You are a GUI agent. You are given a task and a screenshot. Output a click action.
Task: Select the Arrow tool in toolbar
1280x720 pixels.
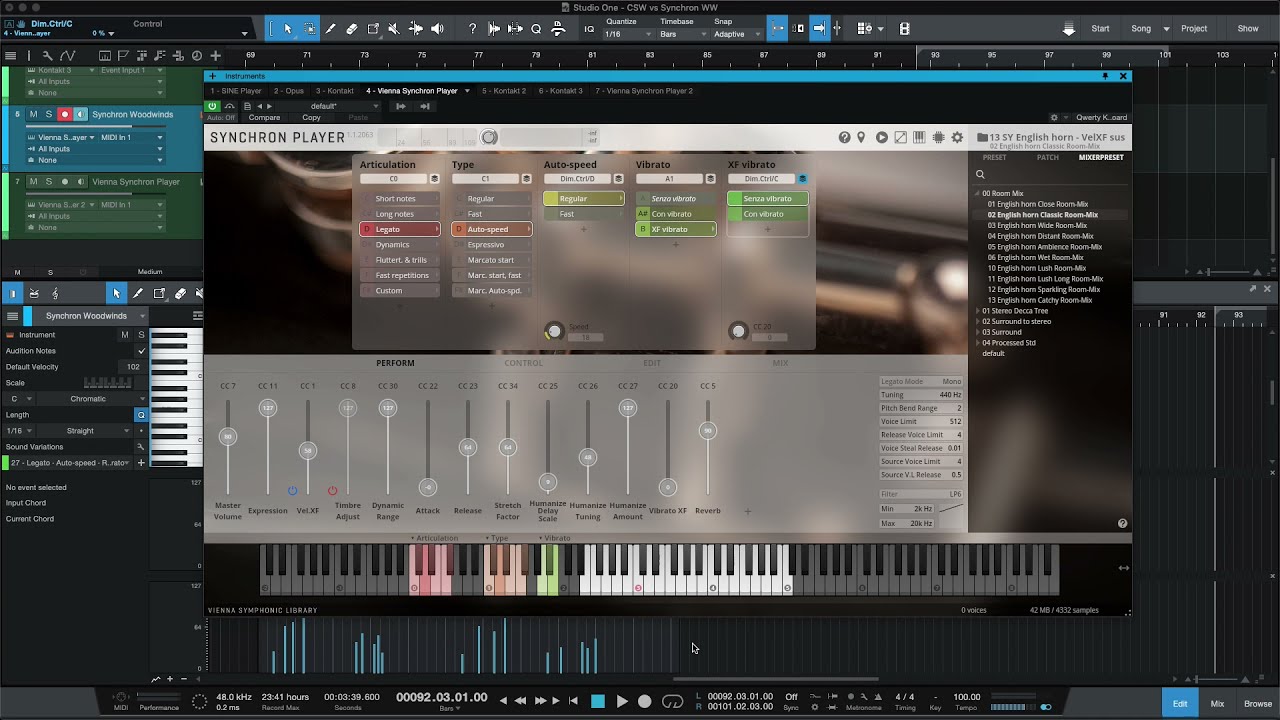pos(288,29)
